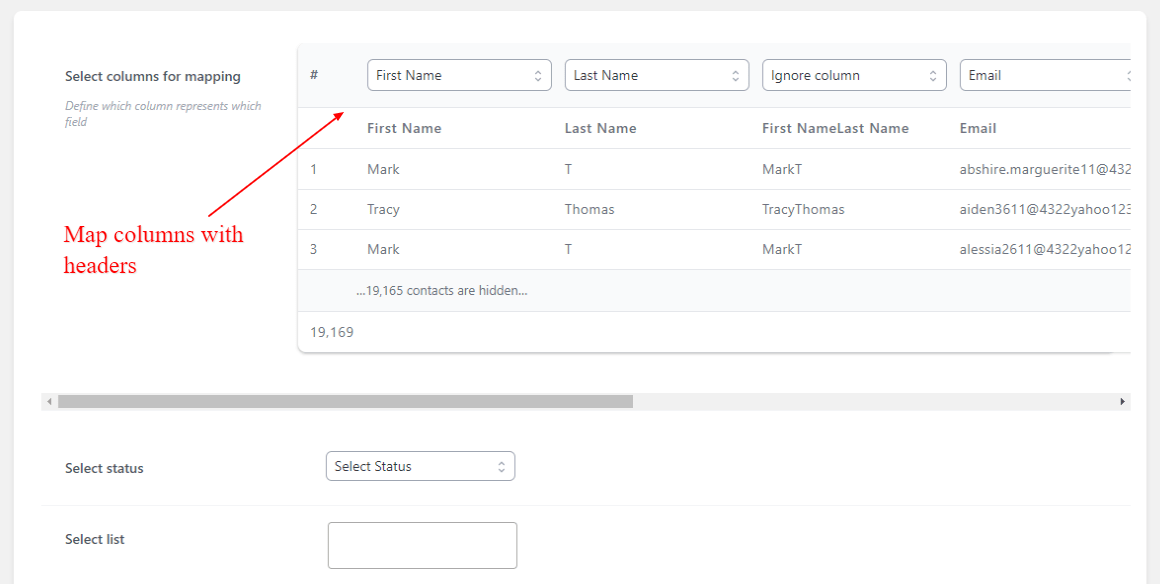
Task: Open the Email column mapping dropdown
Action: pyautogui.click(x=1045, y=75)
